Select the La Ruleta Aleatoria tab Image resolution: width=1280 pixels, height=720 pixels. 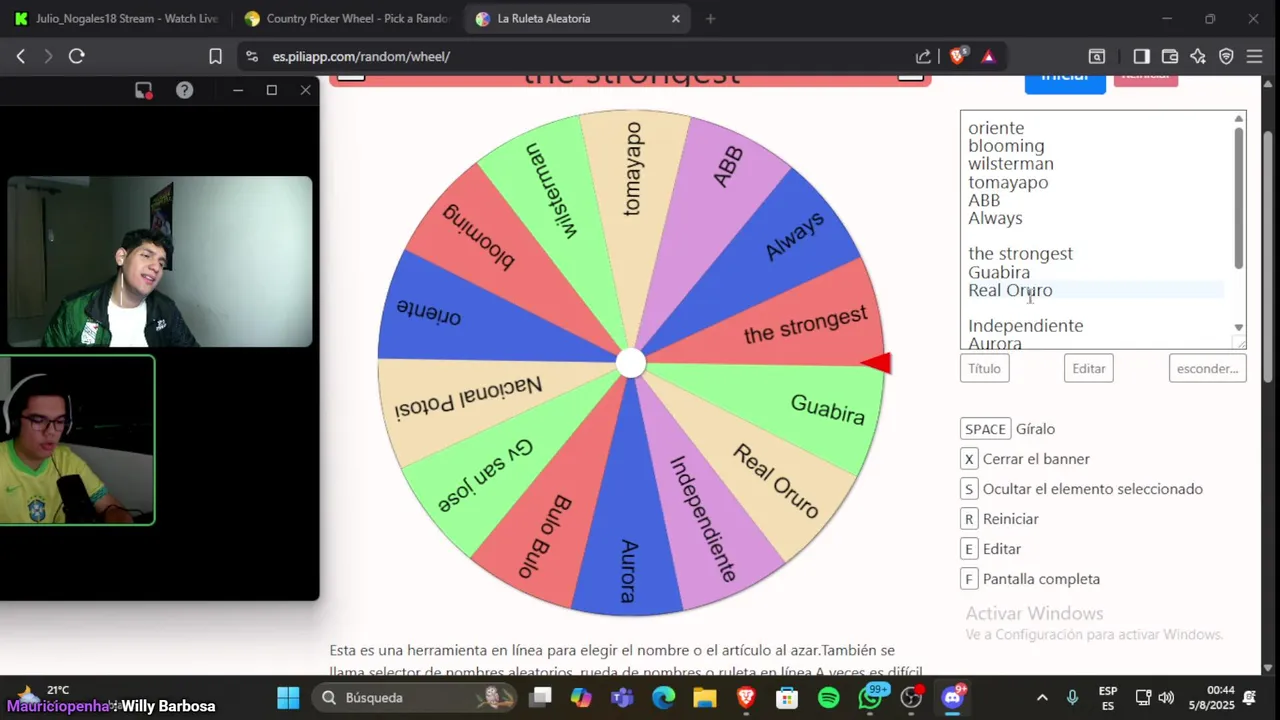point(578,18)
